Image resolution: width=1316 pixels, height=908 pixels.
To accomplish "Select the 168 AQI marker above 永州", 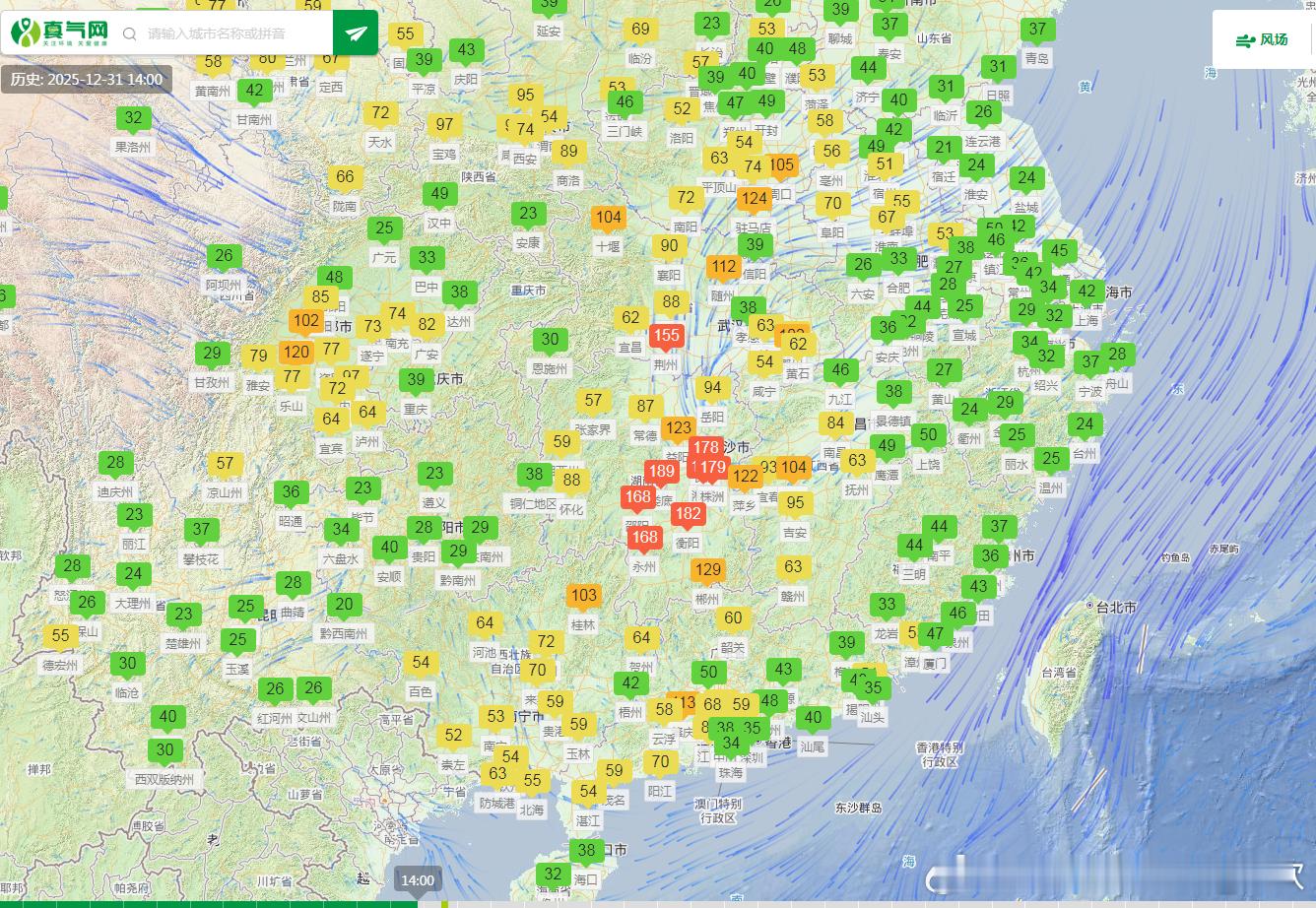I will 645,537.
